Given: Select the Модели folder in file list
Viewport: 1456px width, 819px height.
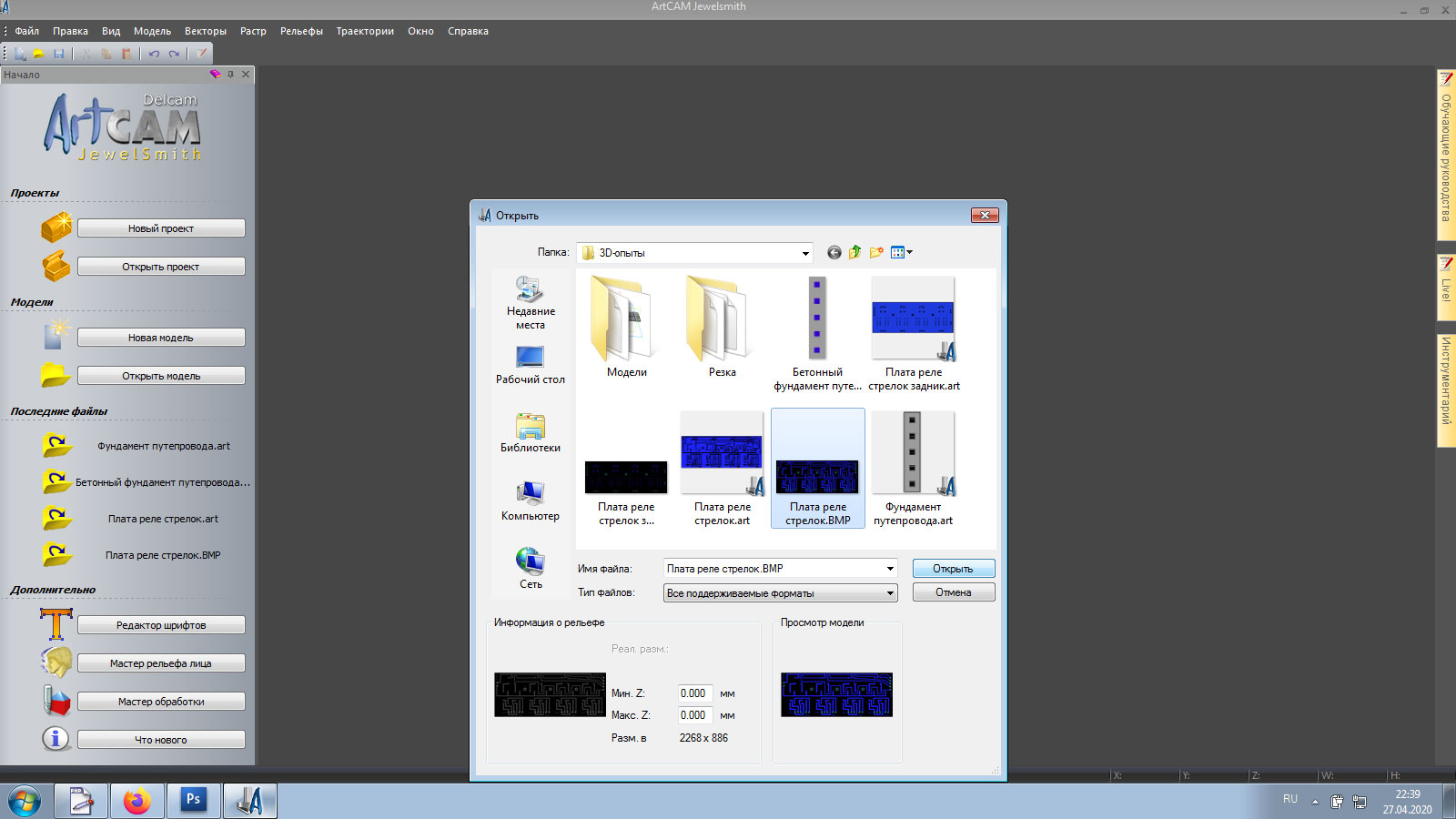Looking at the screenshot, I should coord(627,328).
